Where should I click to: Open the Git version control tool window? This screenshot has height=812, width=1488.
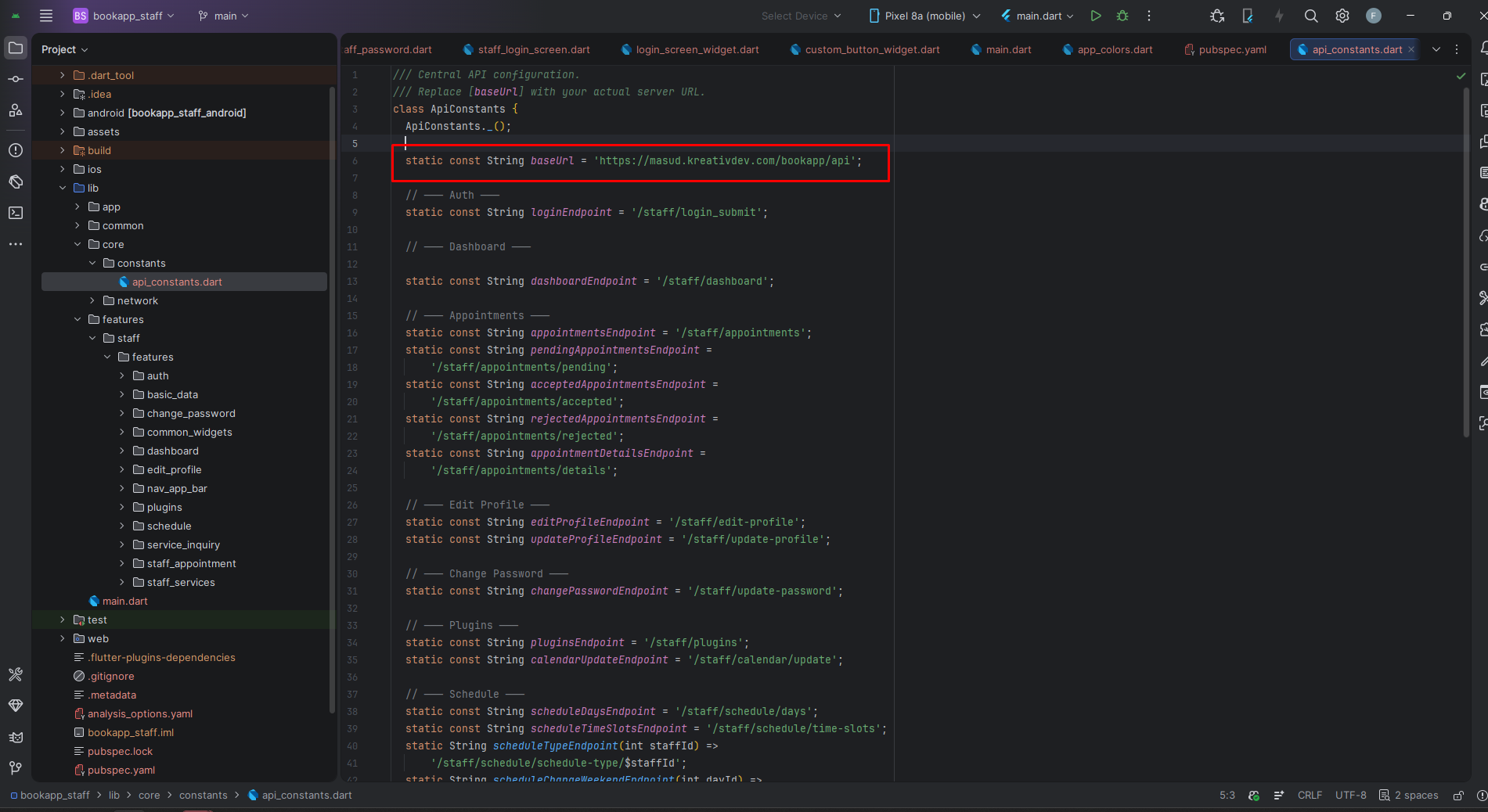16,768
